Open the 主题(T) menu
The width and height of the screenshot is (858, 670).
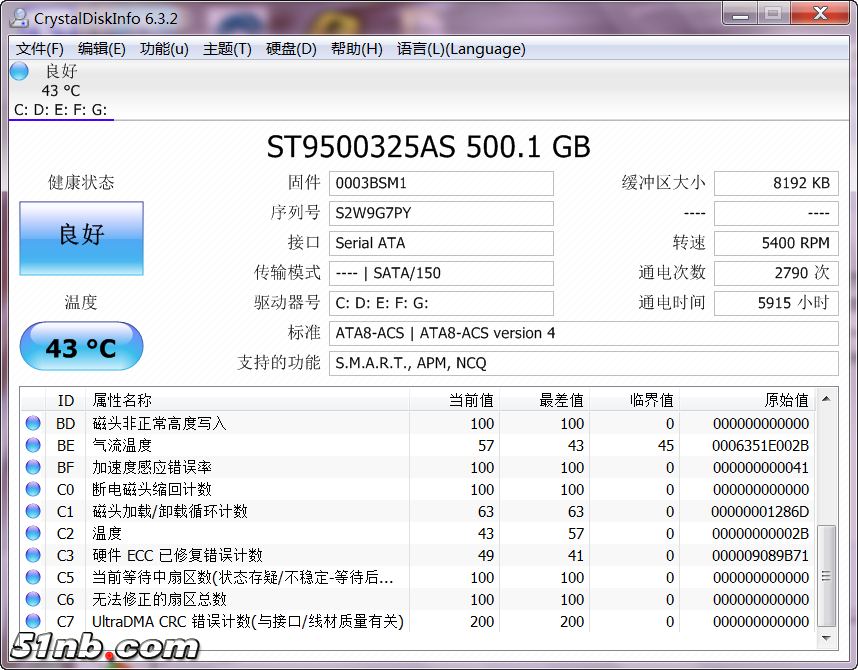click(227, 49)
